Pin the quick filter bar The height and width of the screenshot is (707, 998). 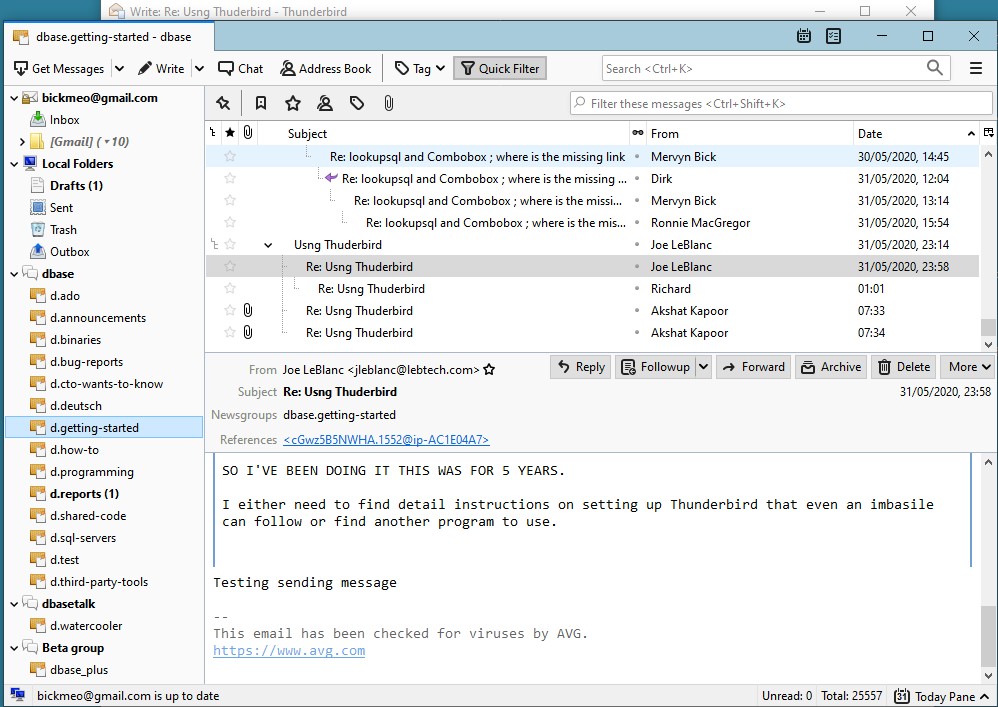pos(223,103)
